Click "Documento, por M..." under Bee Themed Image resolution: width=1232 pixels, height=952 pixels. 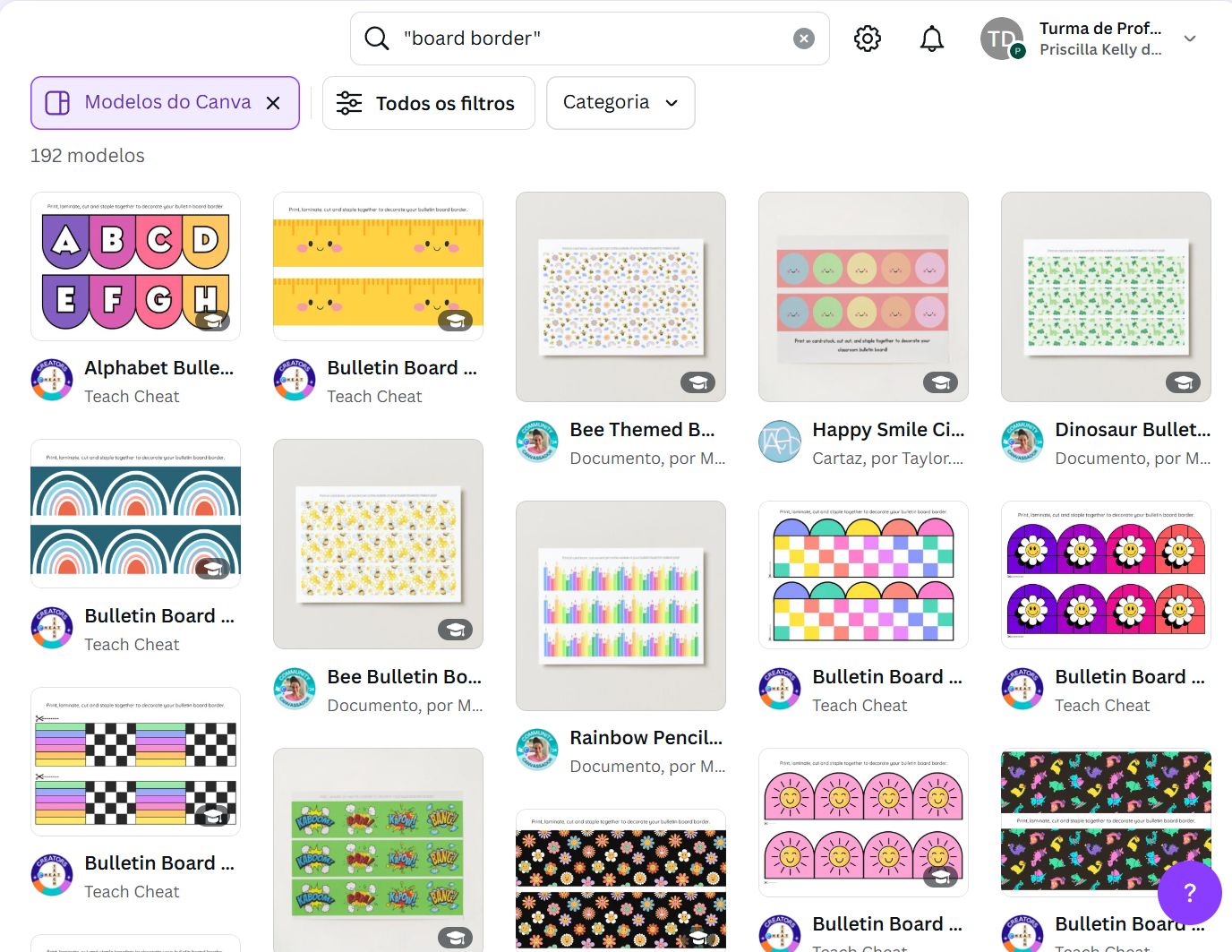(647, 459)
